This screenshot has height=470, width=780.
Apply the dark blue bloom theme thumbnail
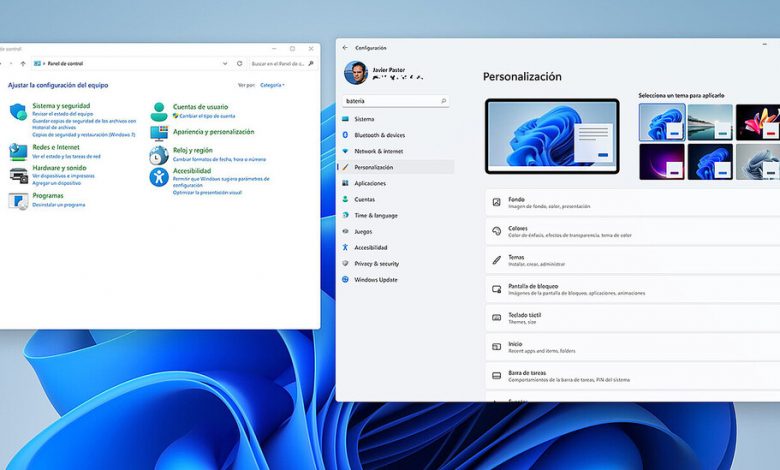710,162
